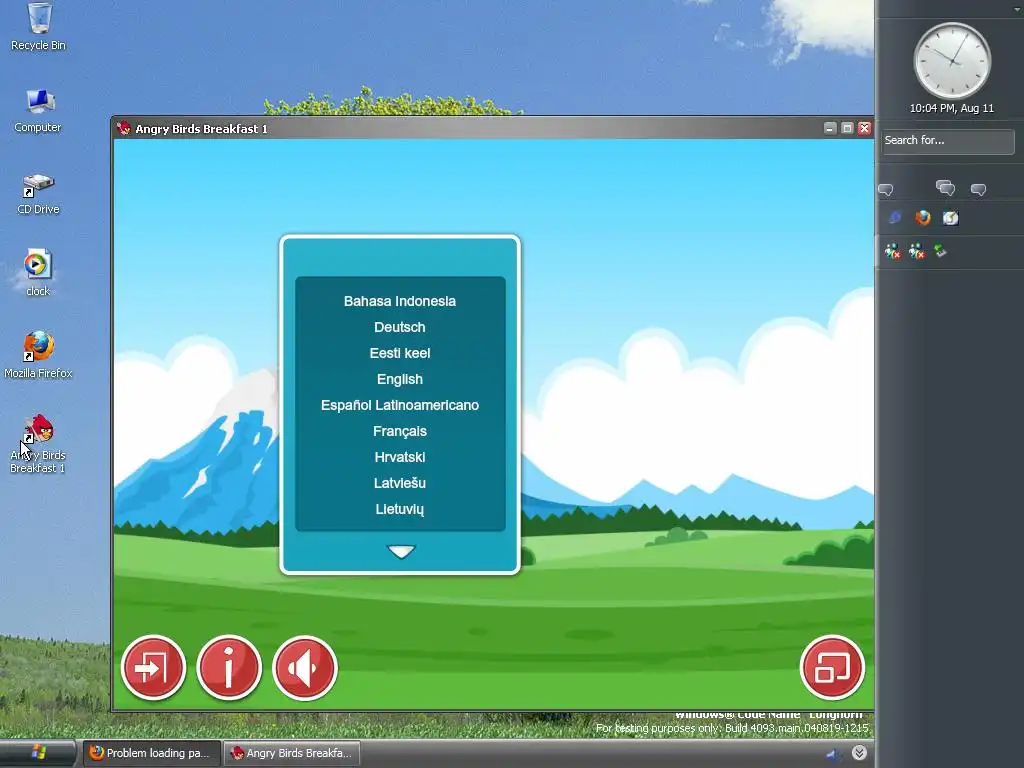
Task: Select Latviešu language
Action: coord(400,483)
